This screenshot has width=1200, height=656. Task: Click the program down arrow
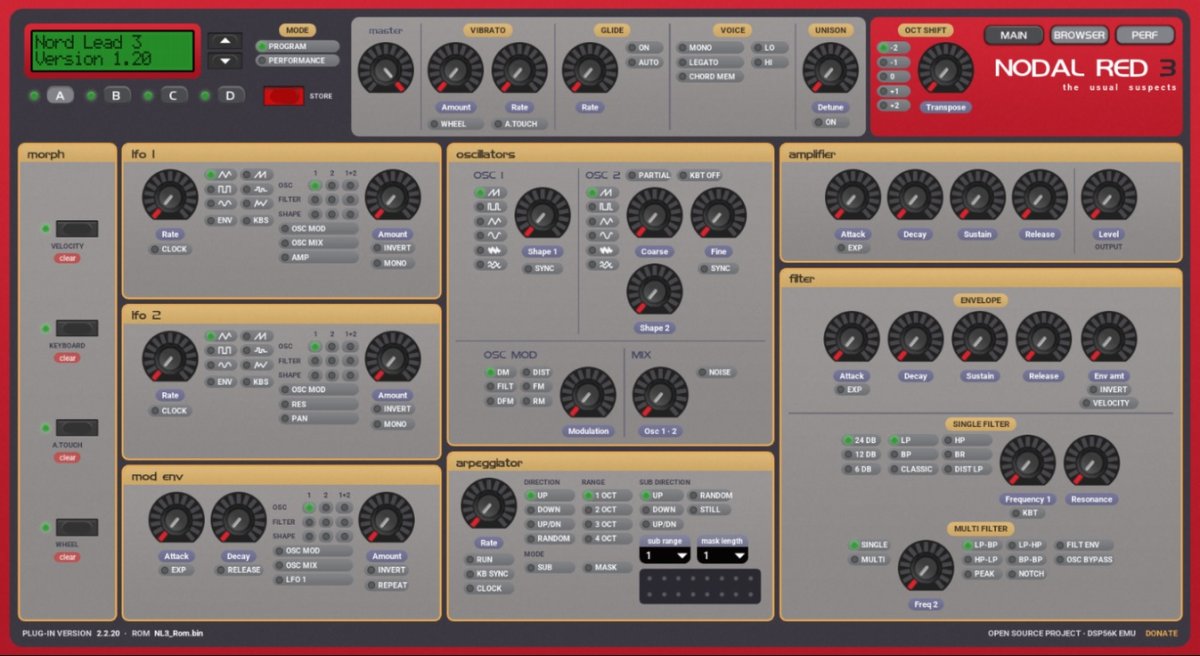tap(225, 61)
